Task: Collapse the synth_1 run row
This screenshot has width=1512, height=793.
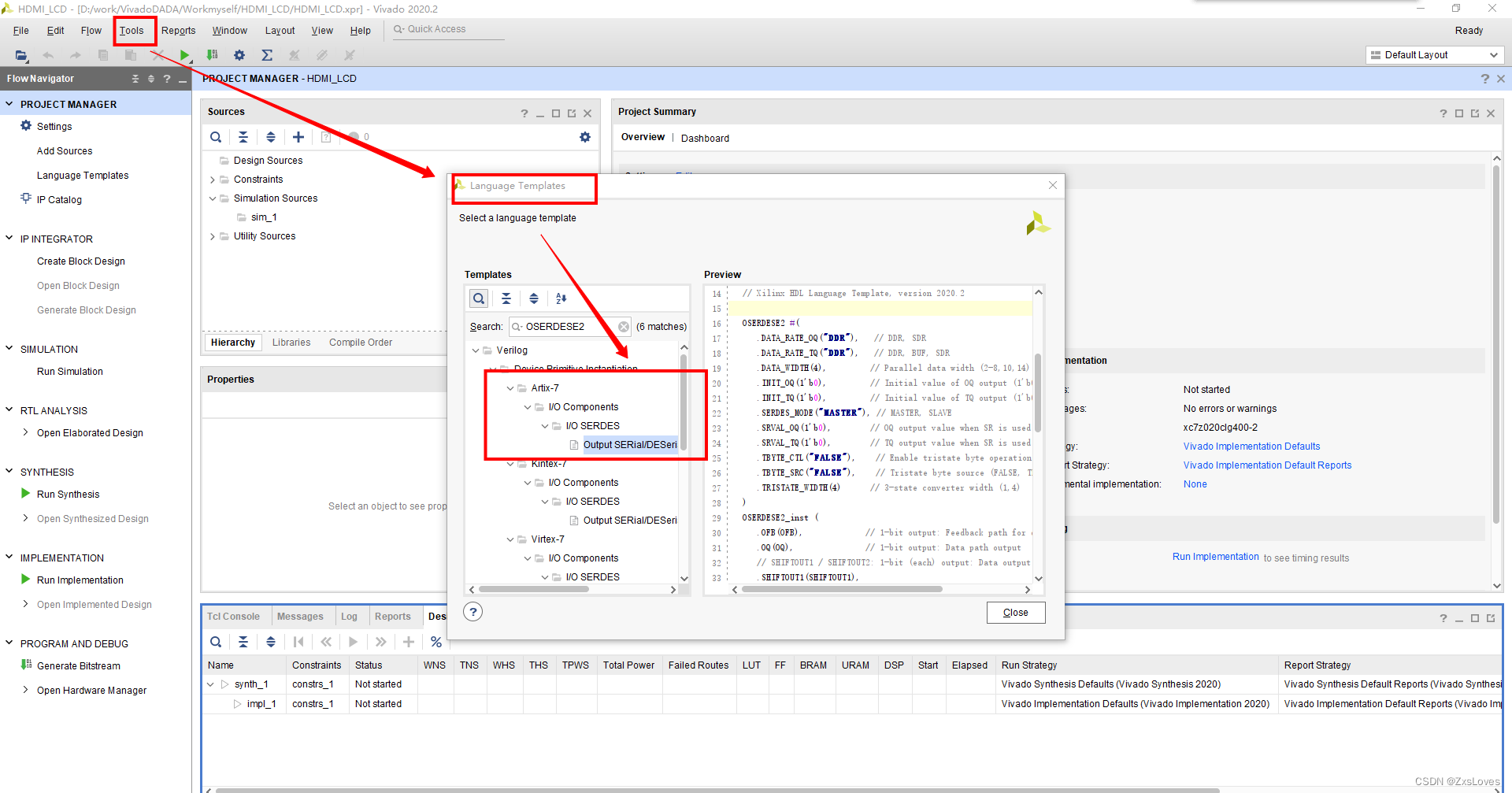Action: click(x=210, y=684)
